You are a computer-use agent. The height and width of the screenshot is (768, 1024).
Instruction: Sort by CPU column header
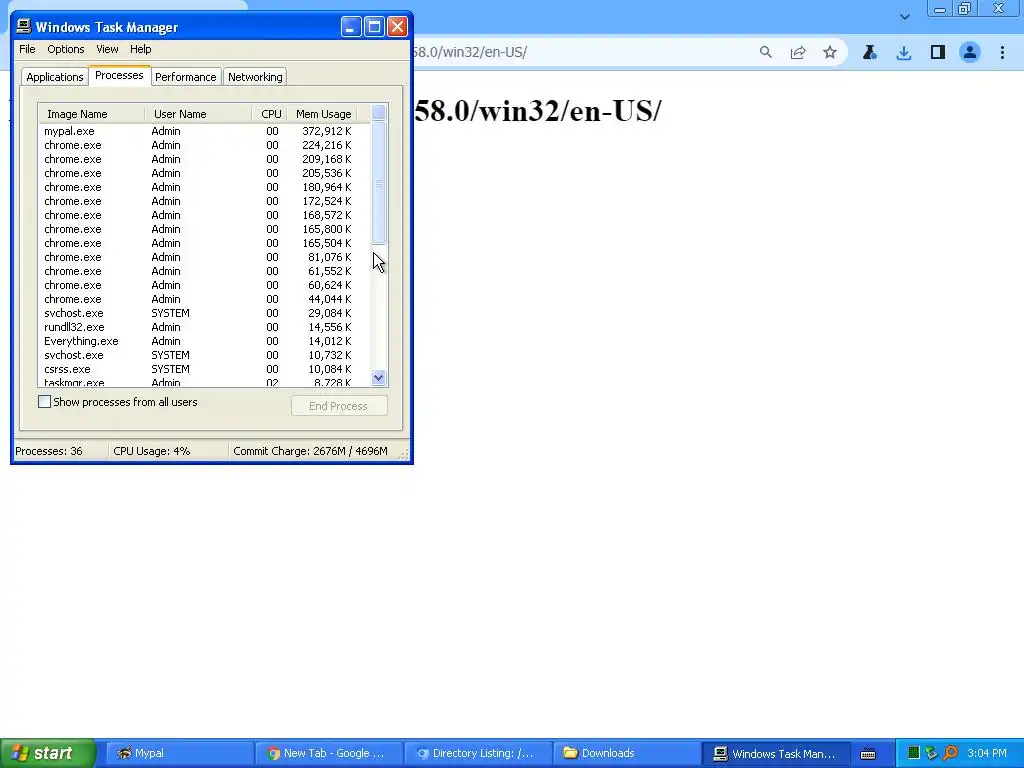click(x=270, y=114)
